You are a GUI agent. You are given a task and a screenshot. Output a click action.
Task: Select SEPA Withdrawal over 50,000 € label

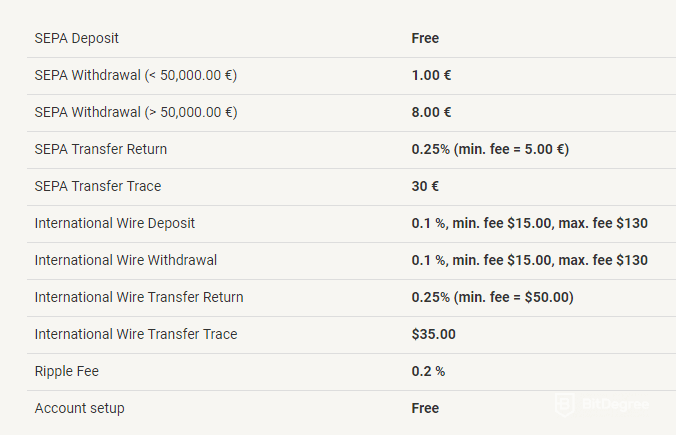pos(136,112)
